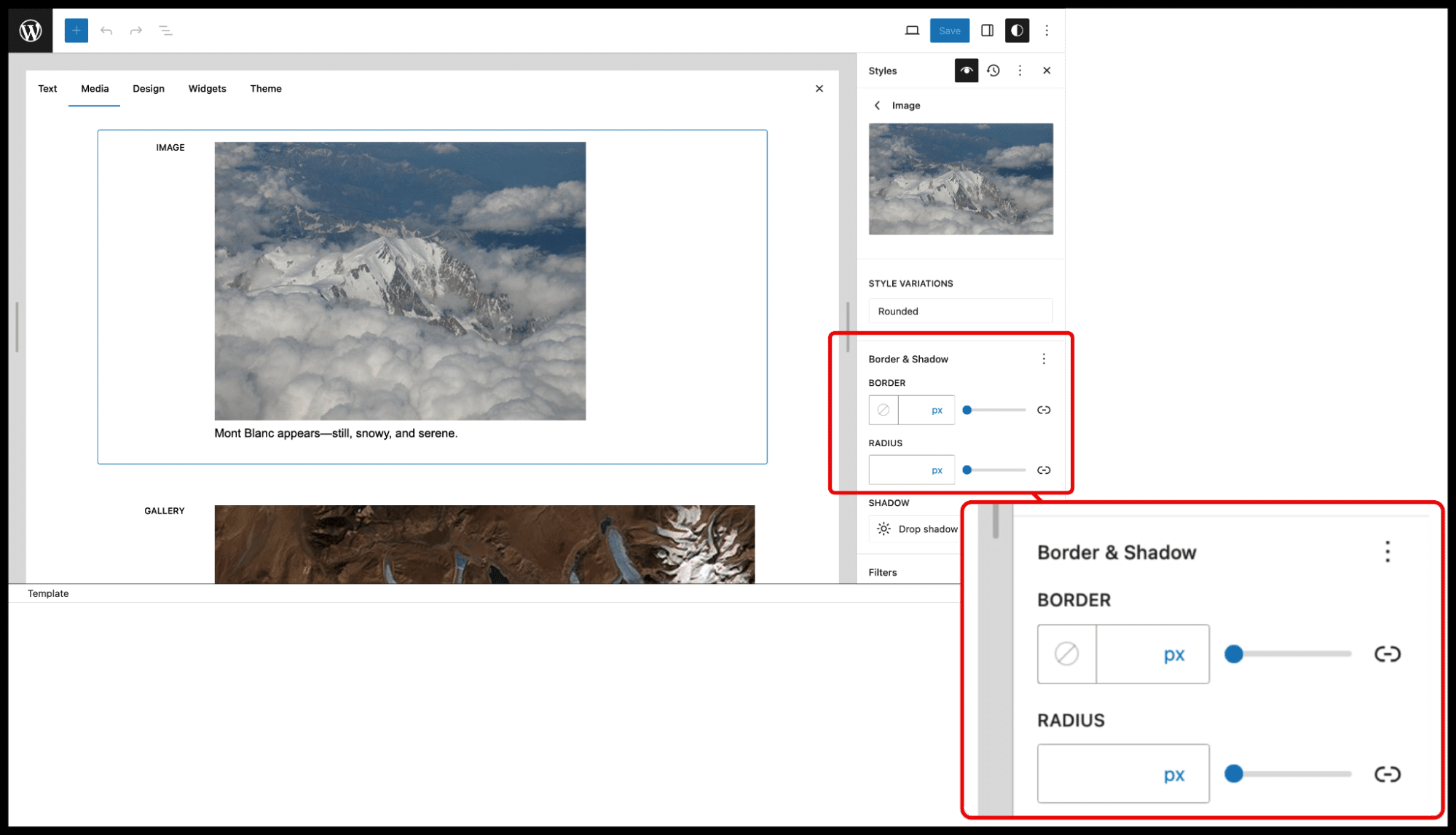Click the Styles panel title

pos(883,71)
